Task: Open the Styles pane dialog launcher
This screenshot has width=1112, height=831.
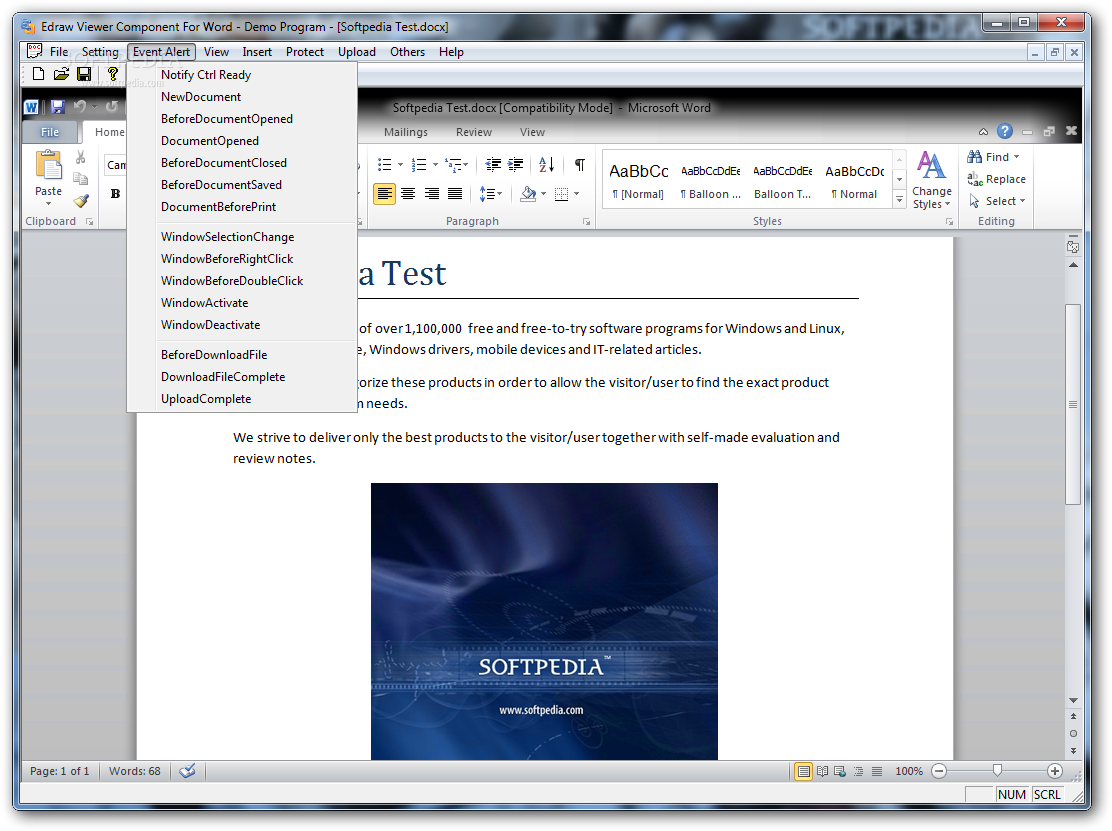Action: 949,222
